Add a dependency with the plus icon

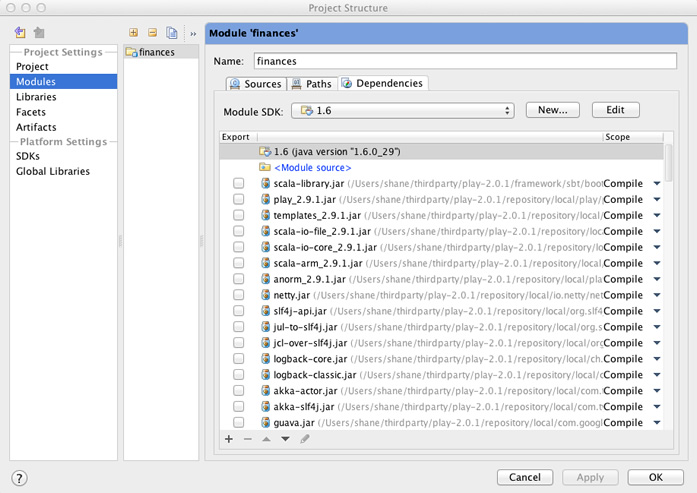[x=229, y=439]
